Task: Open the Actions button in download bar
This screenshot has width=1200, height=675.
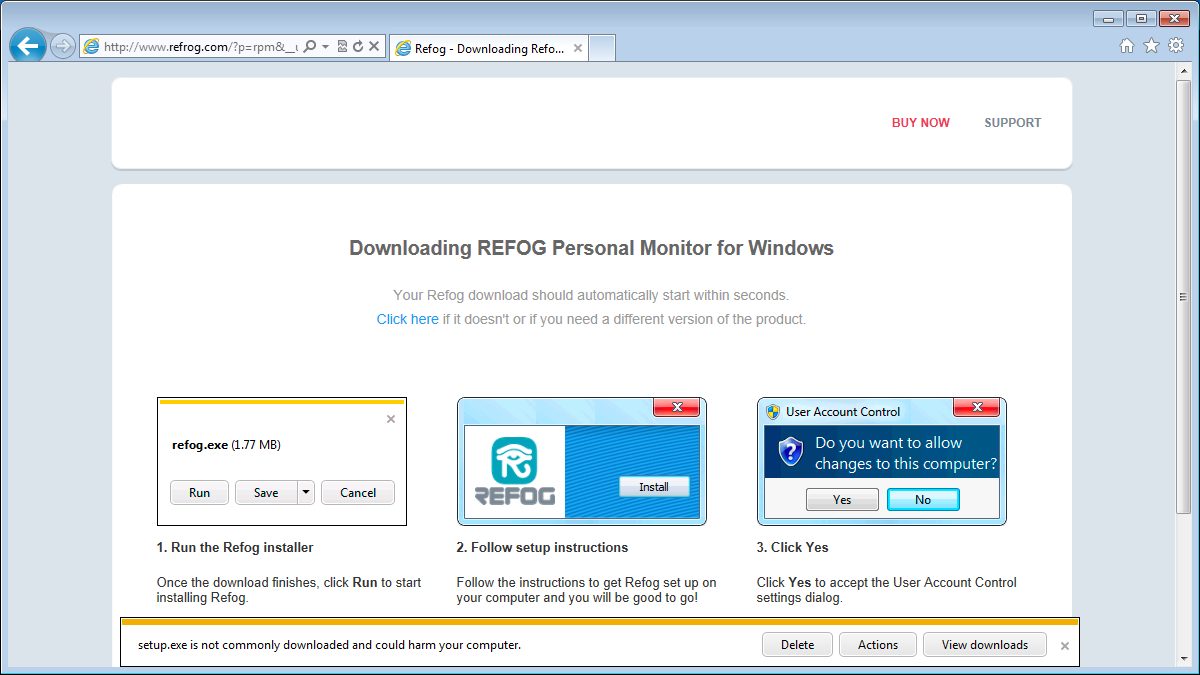Action: coord(878,645)
